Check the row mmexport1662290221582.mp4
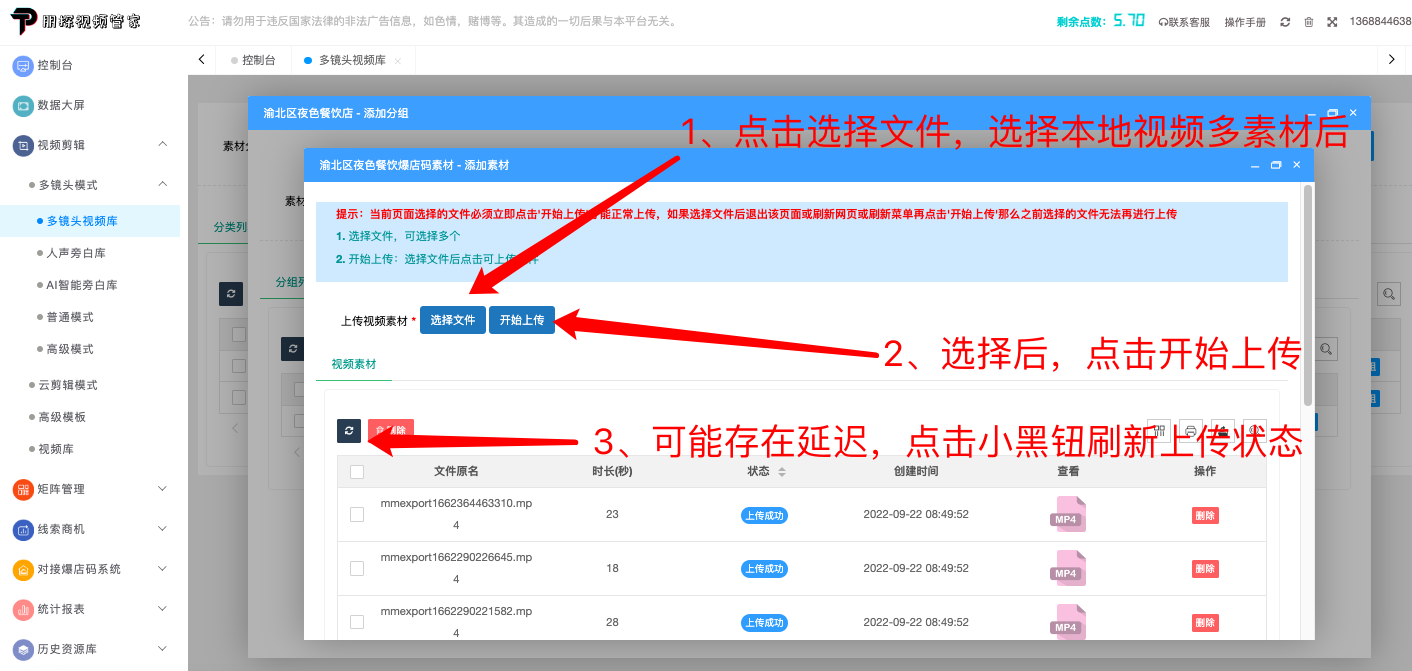This screenshot has width=1412, height=671. [357, 622]
